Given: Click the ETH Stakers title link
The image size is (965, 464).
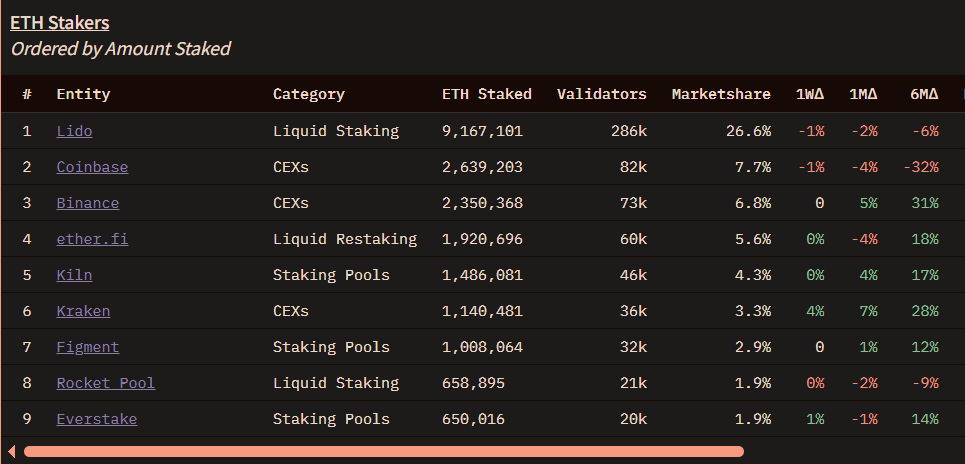Looking at the screenshot, I should pos(60,23).
